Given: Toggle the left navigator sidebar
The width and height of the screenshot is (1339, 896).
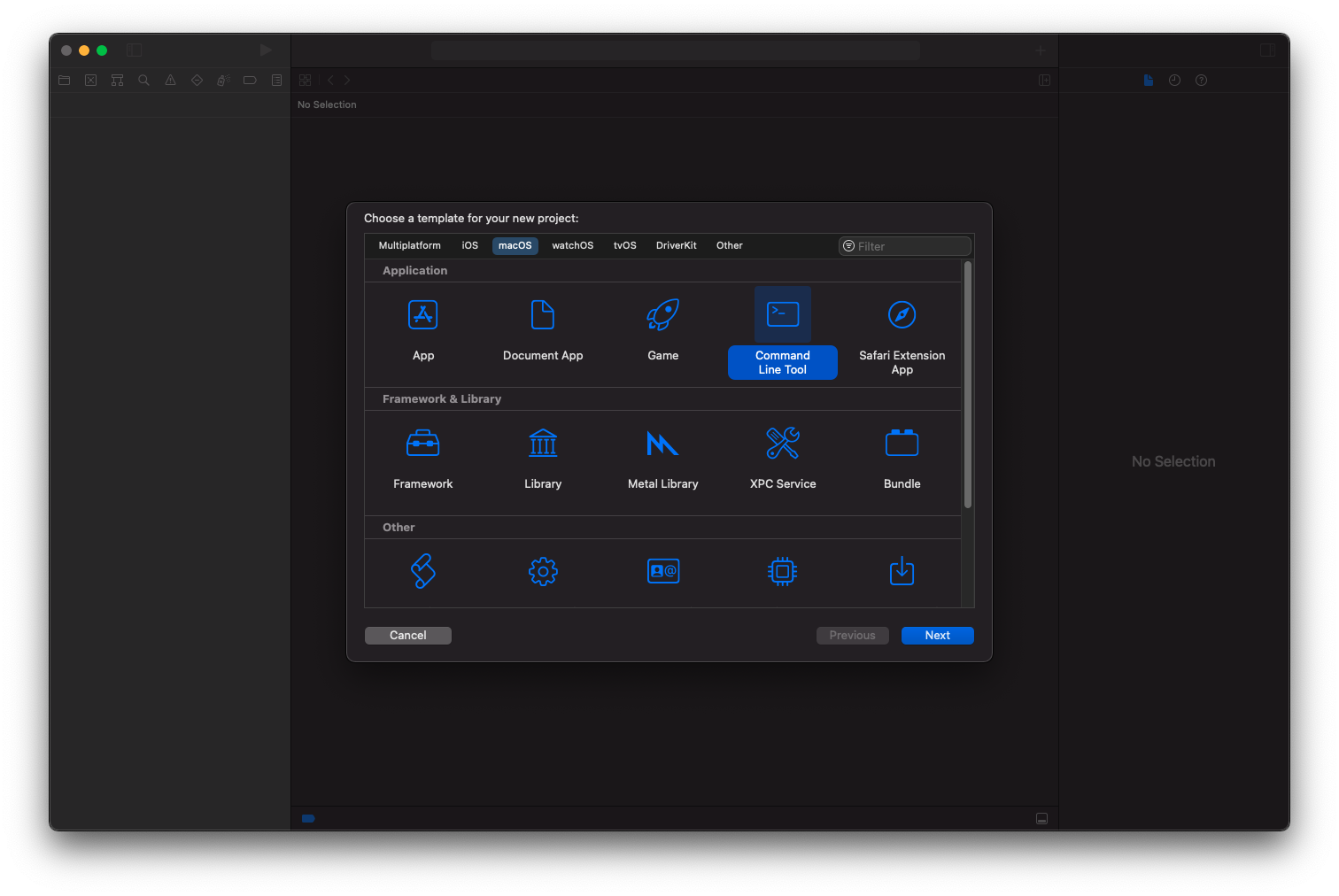Looking at the screenshot, I should click(x=135, y=50).
